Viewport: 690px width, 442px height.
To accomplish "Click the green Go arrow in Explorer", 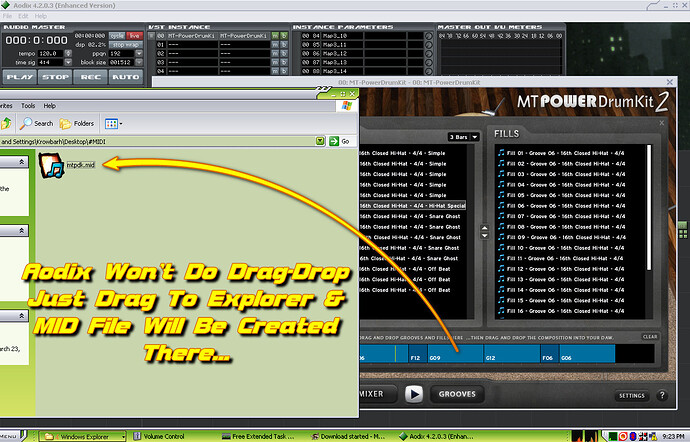I will click(332, 141).
